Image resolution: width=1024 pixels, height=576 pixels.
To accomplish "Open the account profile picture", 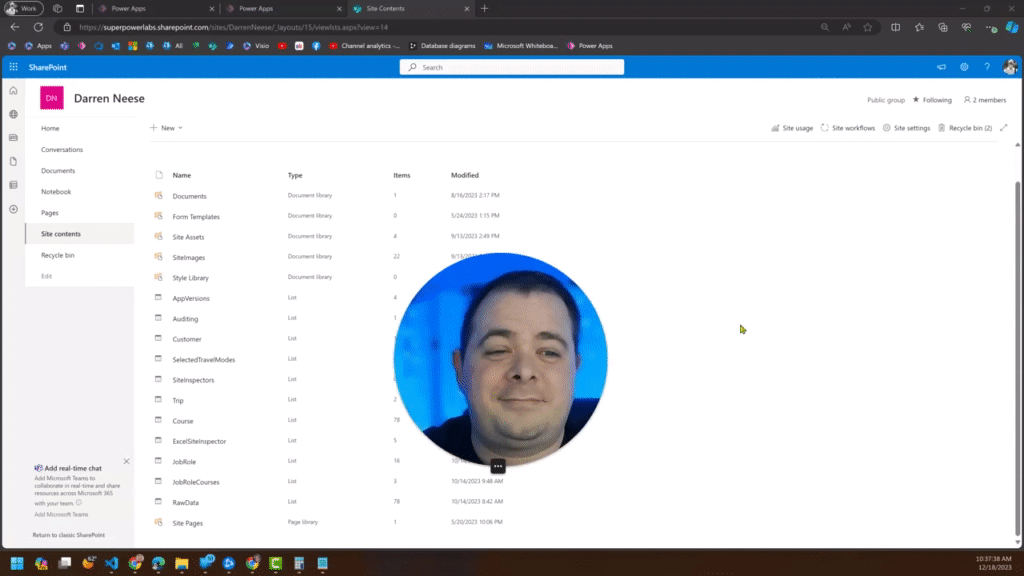I will point(1010,67).
